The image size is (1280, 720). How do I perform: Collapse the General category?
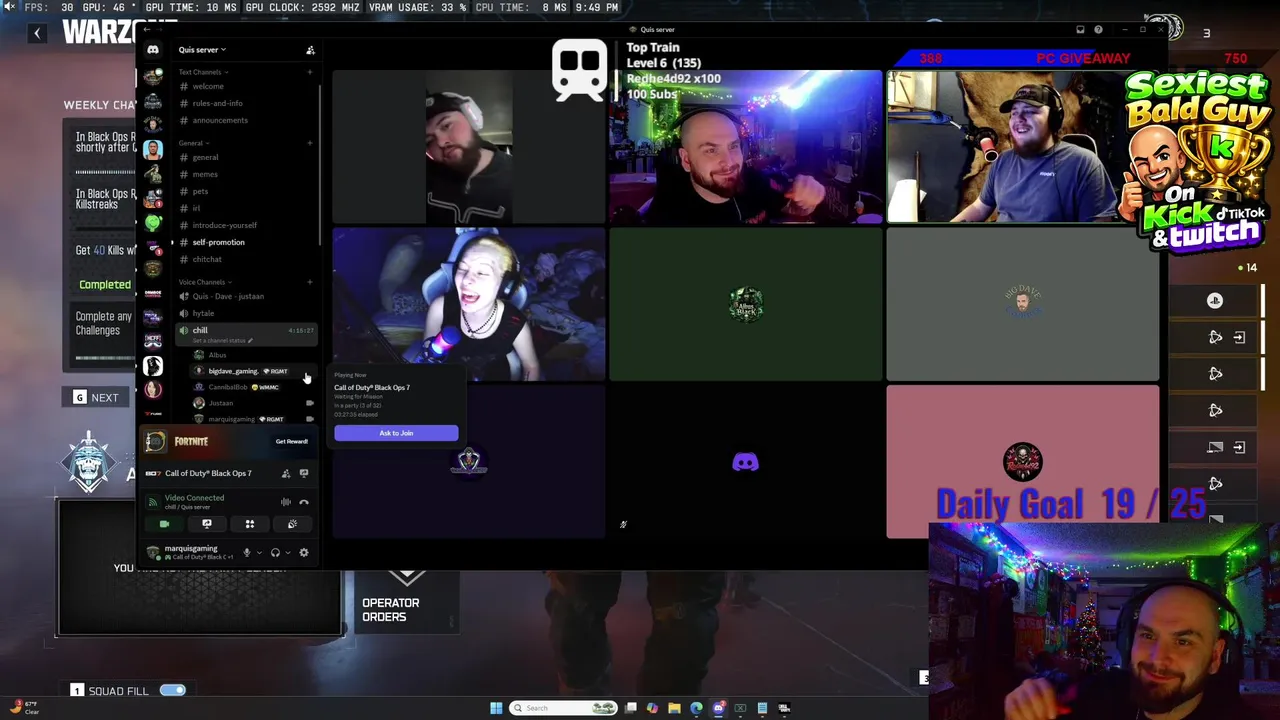click(x=193, y=143)
